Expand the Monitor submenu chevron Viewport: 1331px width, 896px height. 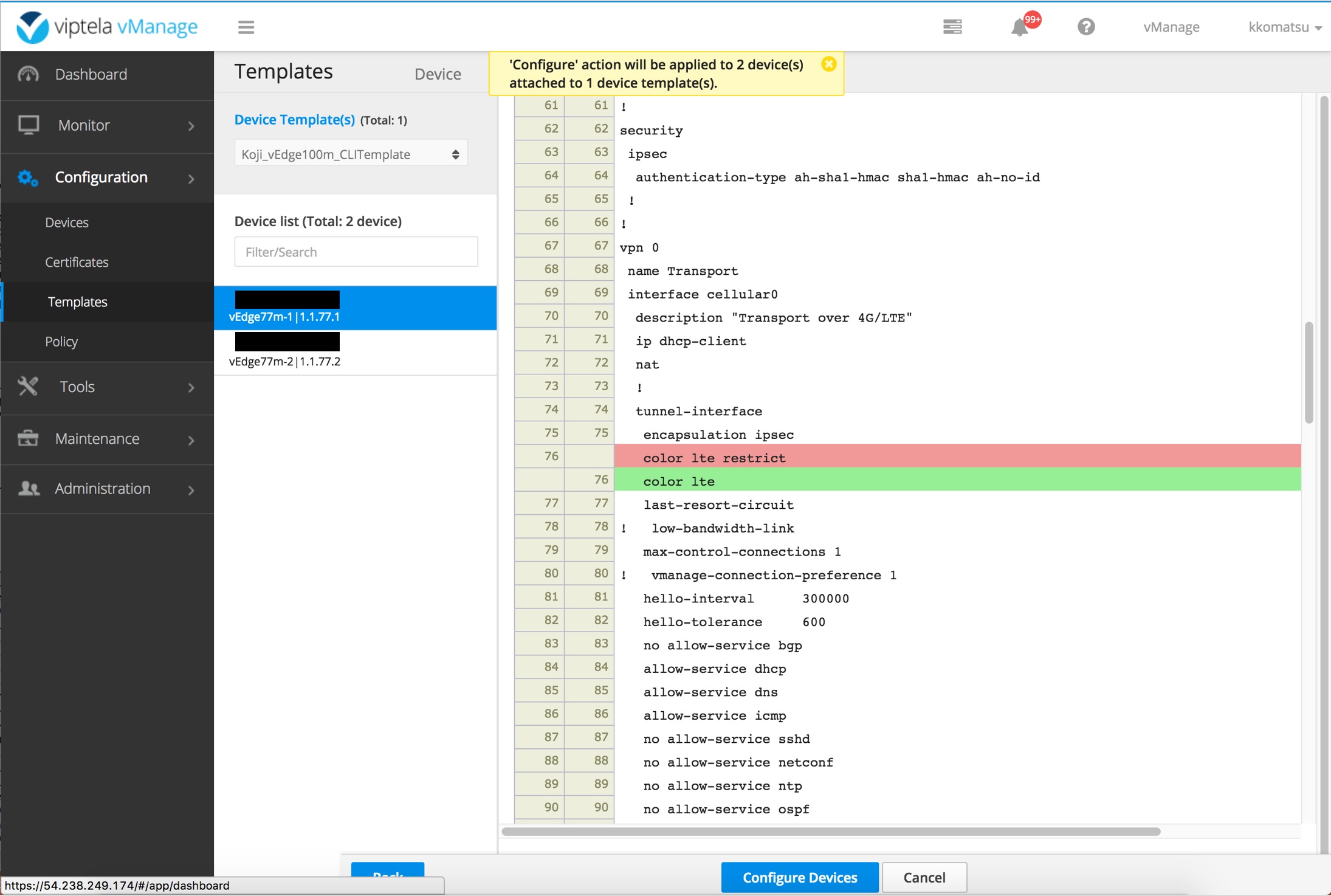pos(190,126)
